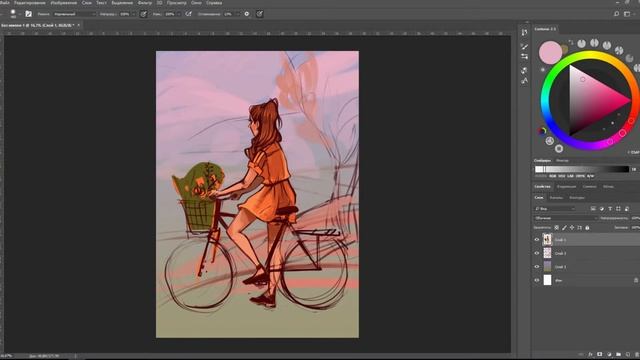
Task: Filter layers by type T icon
Action: click(x=610, y=209)
